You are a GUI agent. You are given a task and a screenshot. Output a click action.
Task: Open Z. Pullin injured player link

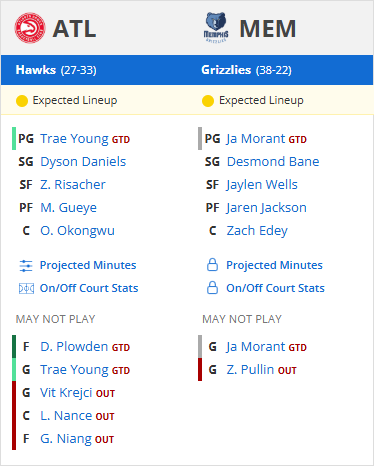(250, 370)
